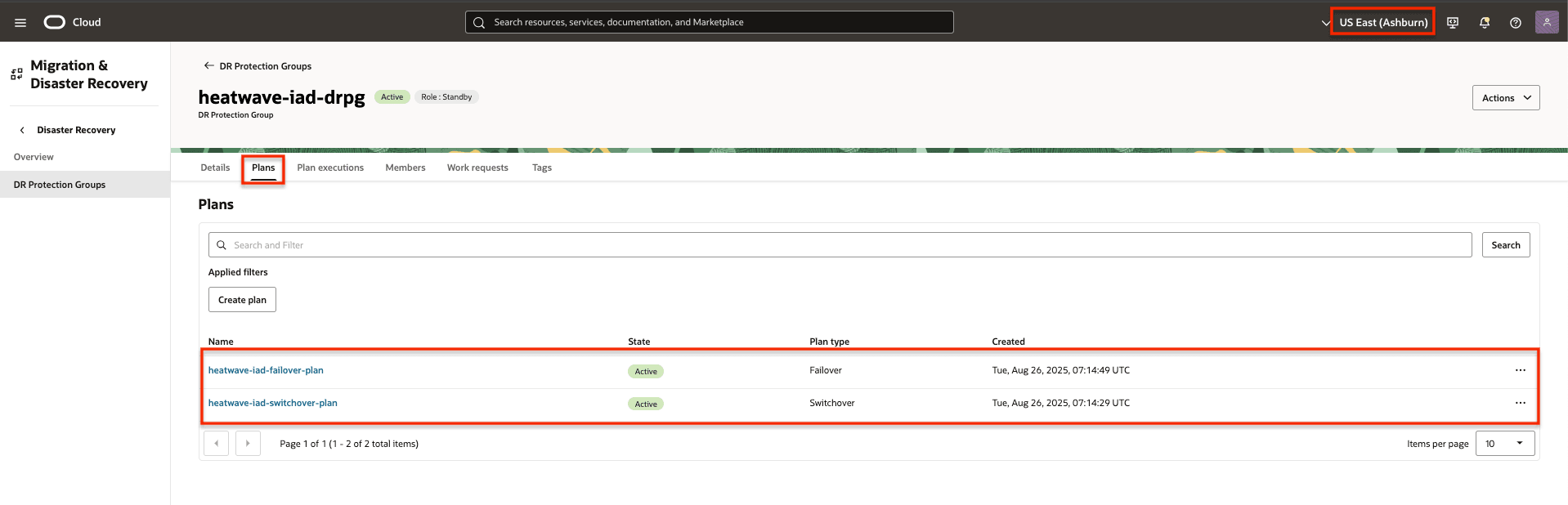Click the Applied filters label
The width and height of the screenshot is (1568, 505).
[238, 272]
